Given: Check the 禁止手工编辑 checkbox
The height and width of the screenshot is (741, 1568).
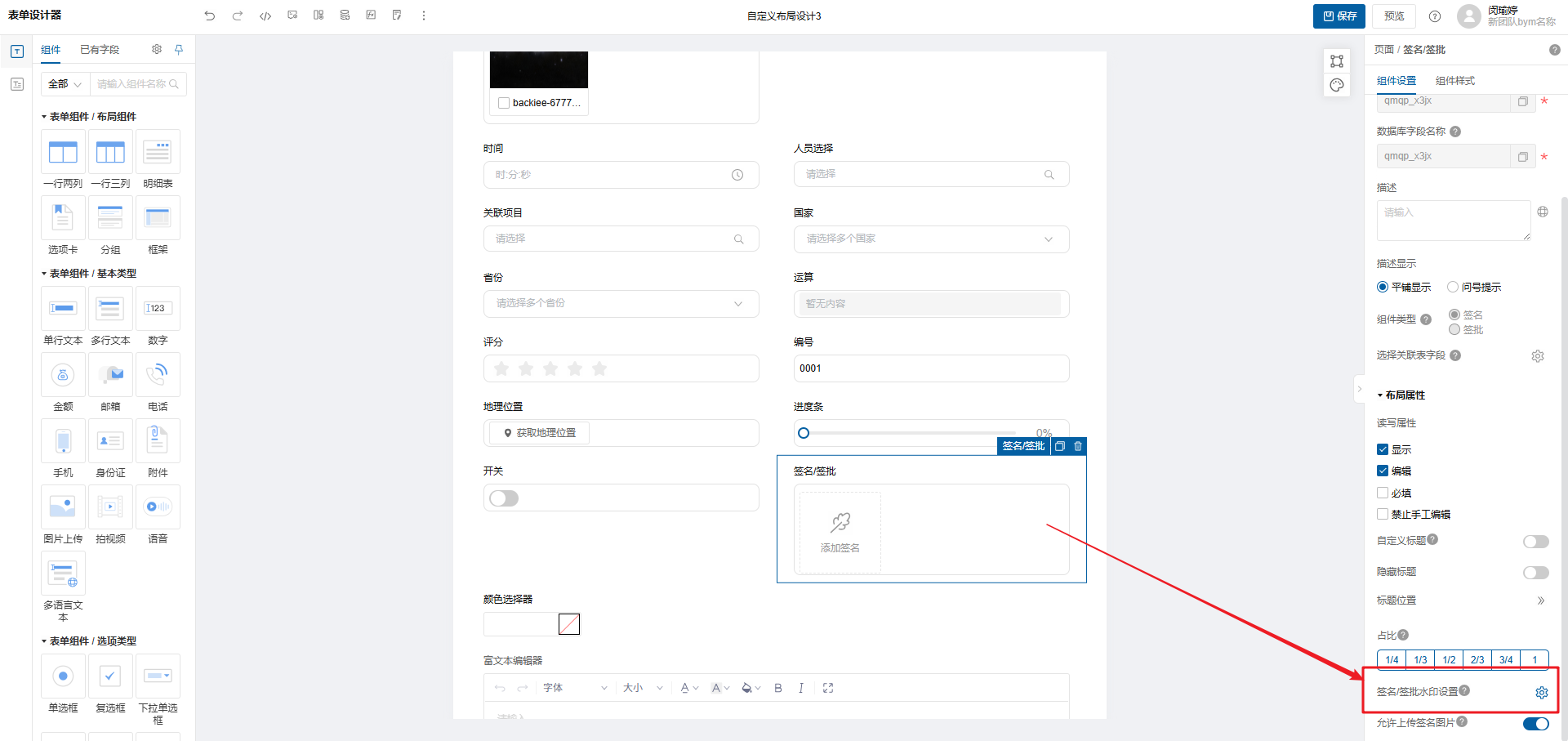Looking at the screenshot, I should 1383,514.
